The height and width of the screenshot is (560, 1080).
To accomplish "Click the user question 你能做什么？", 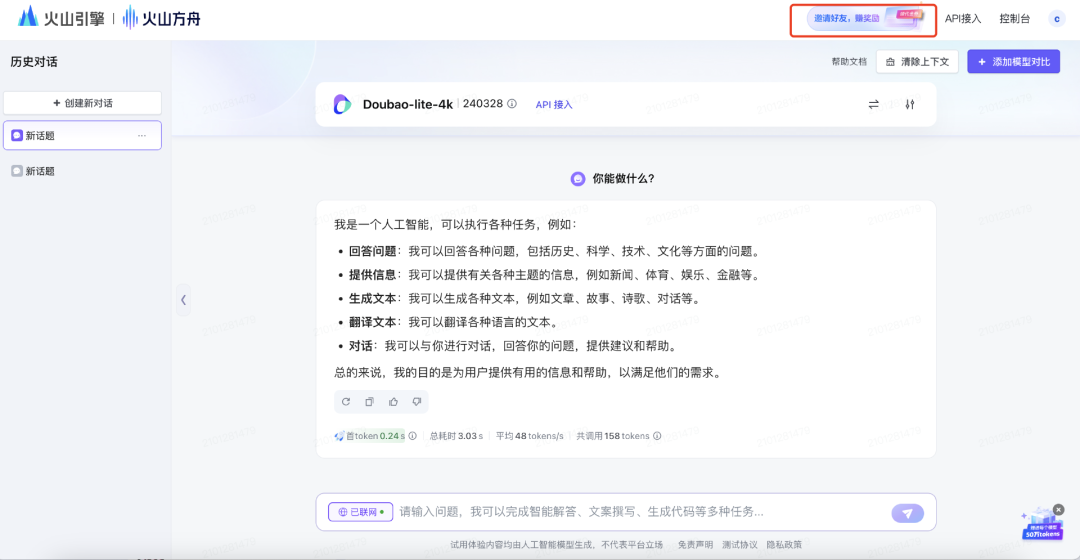I will coord(623,178).
